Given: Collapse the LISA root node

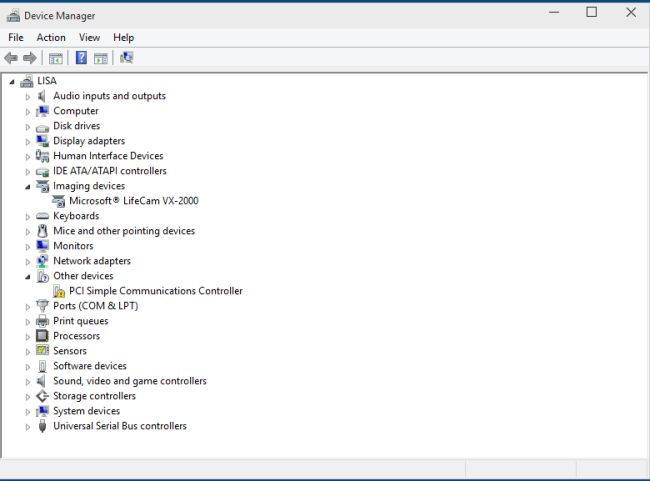Looking at the screenshot, I should 12,82.
